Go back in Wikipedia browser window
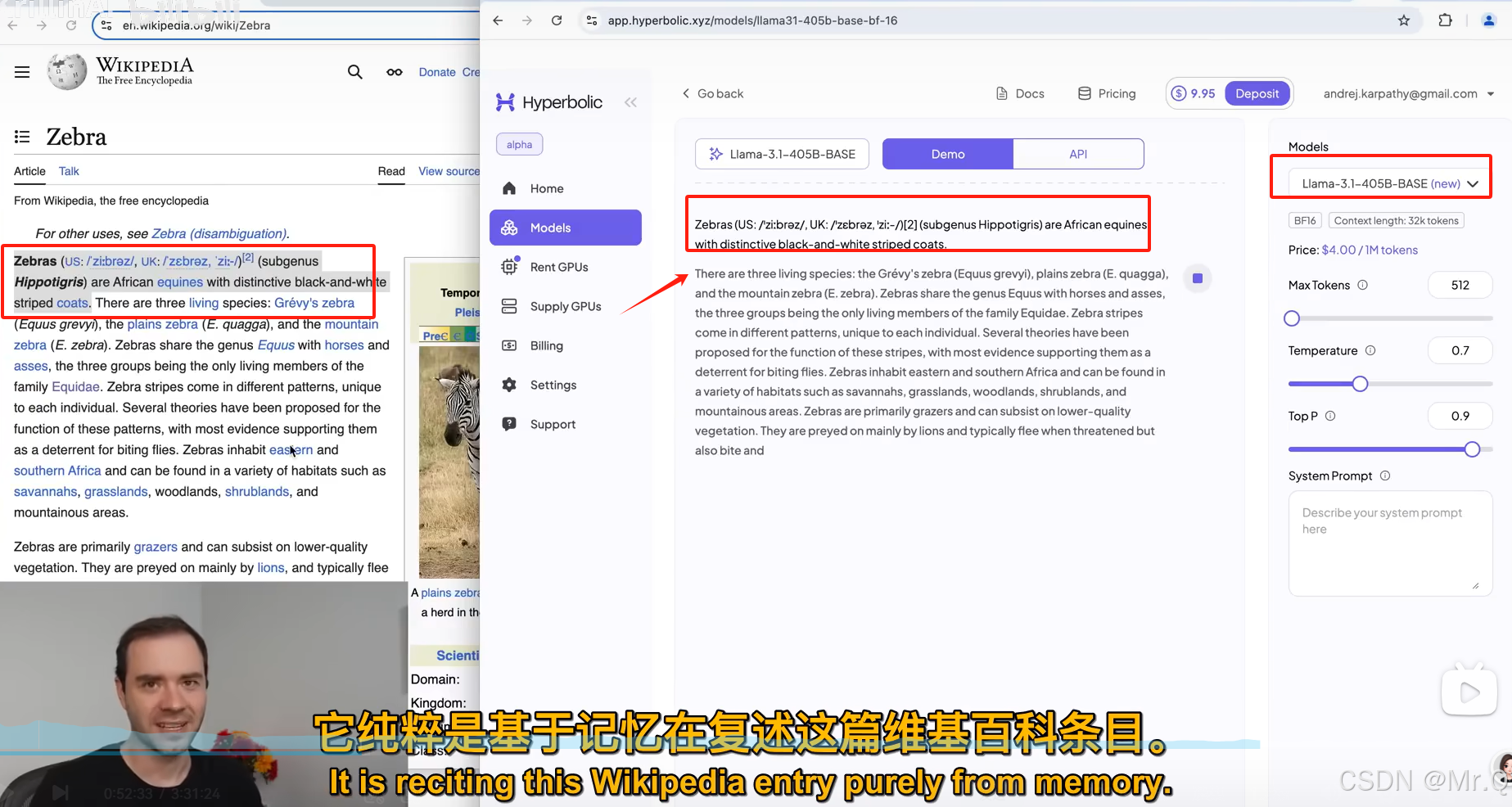The height and width of the screenshot is (807, 1512). pyautogui.click(x=12, y=25)
